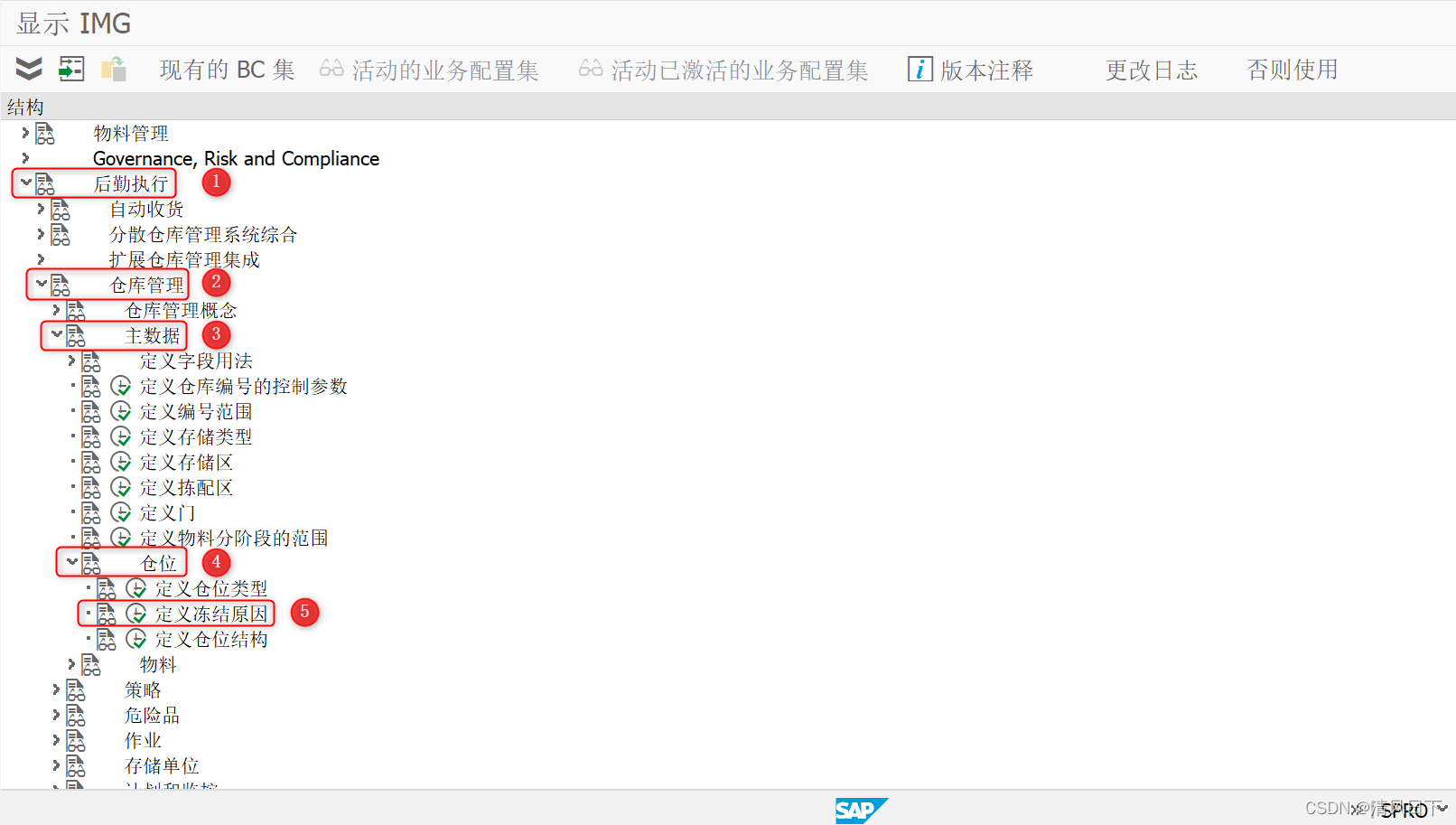Collapse the 后勤执行 node
1456x825 pixels.
tap(25, 183)
